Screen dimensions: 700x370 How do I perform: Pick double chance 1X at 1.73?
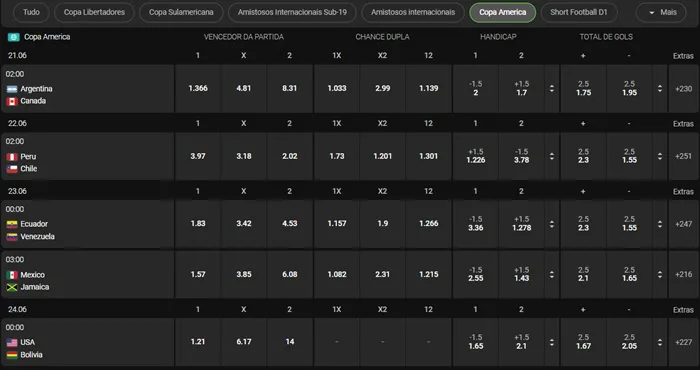point(337,156)
